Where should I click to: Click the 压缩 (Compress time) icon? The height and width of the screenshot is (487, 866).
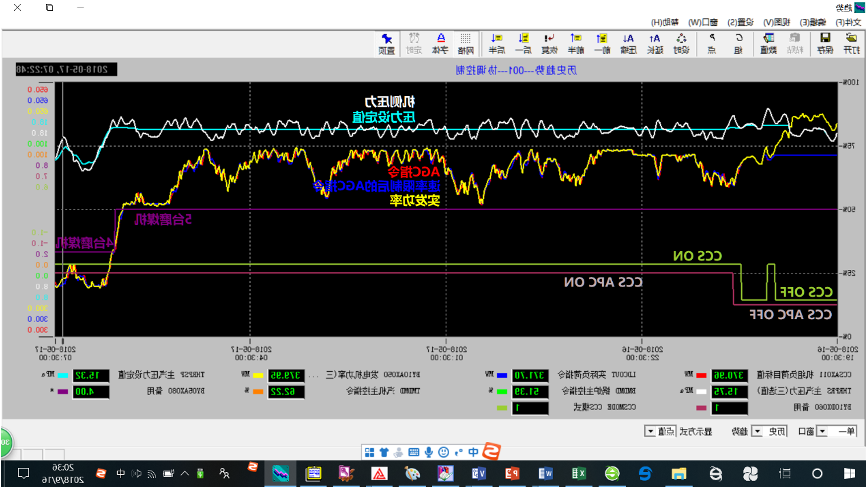pos(629,43)
